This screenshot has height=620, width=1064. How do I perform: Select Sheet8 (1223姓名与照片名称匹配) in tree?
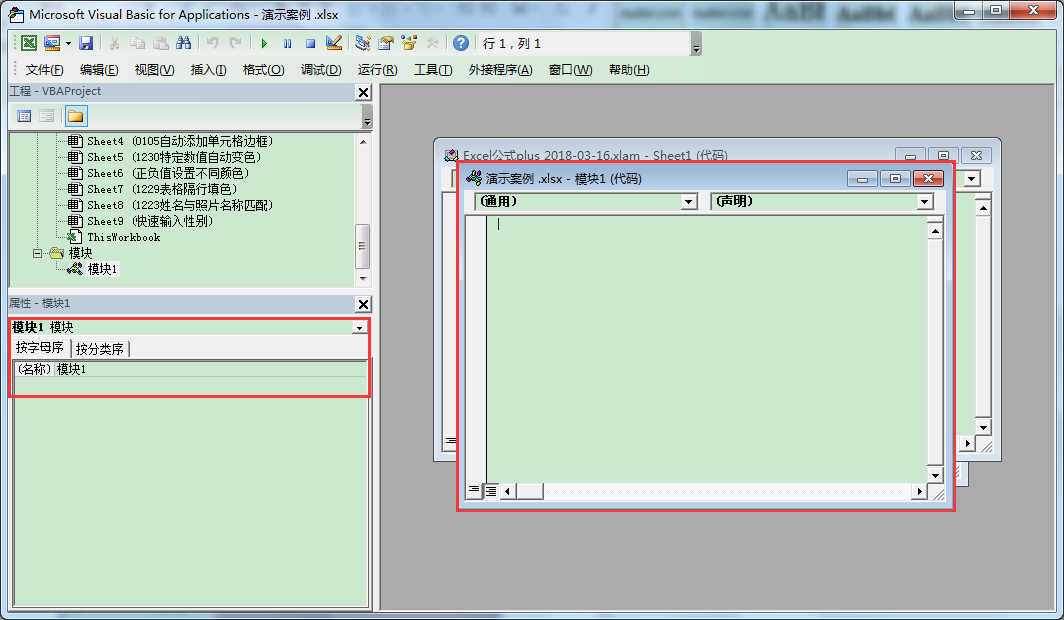tap(180, 205)
